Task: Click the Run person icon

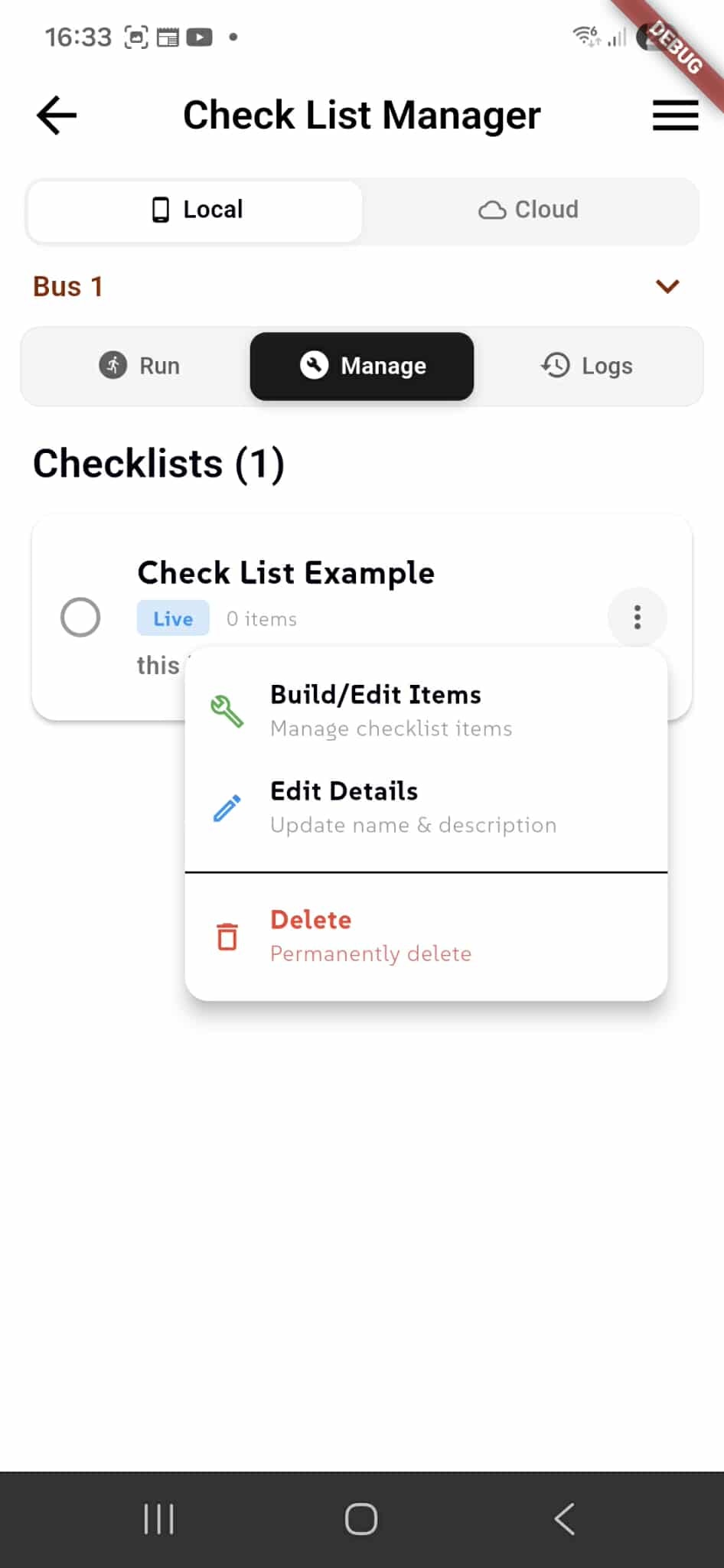Action: (x=112, y=366)
